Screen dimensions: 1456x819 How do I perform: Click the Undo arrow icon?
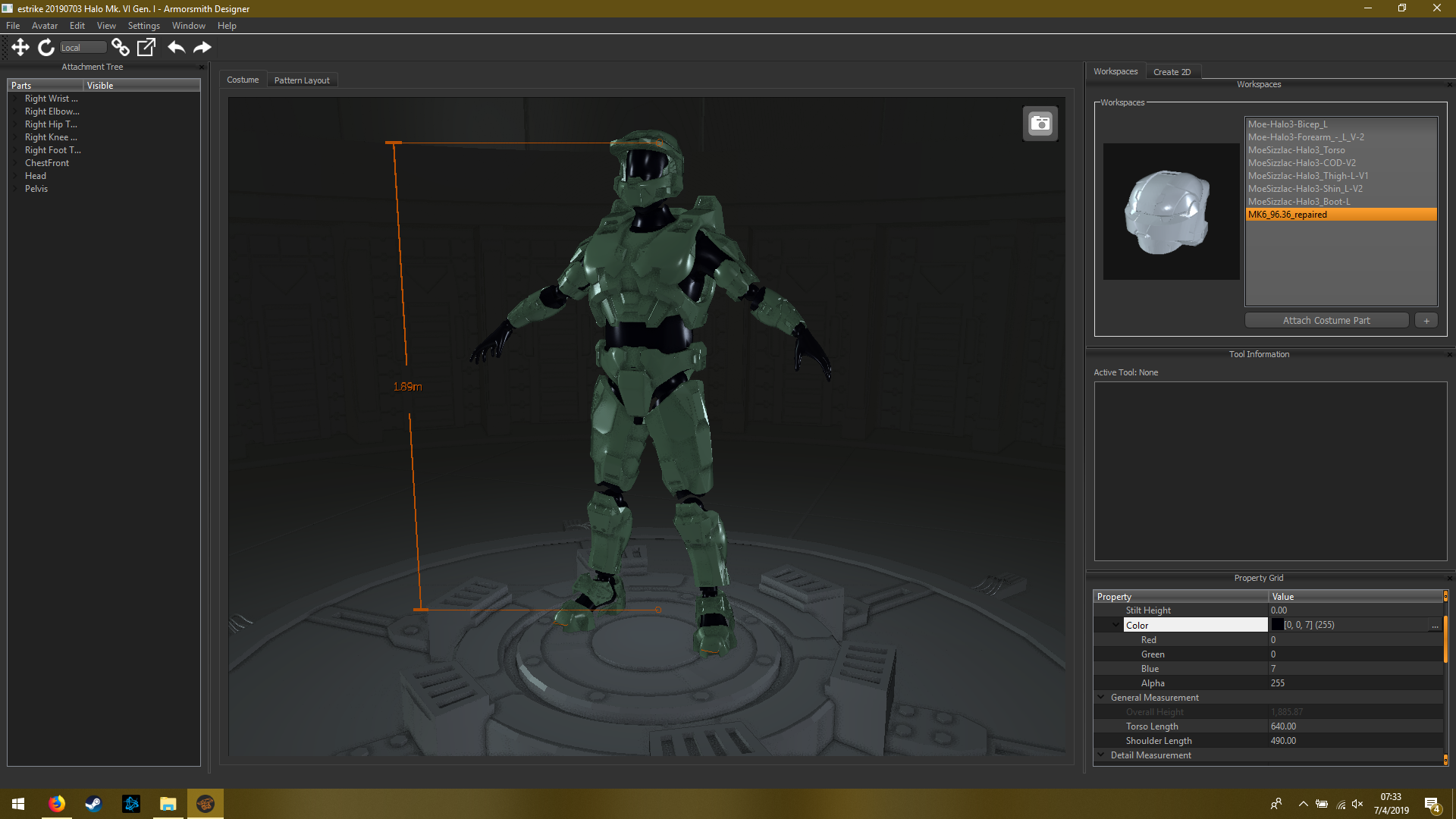[176, 47]
